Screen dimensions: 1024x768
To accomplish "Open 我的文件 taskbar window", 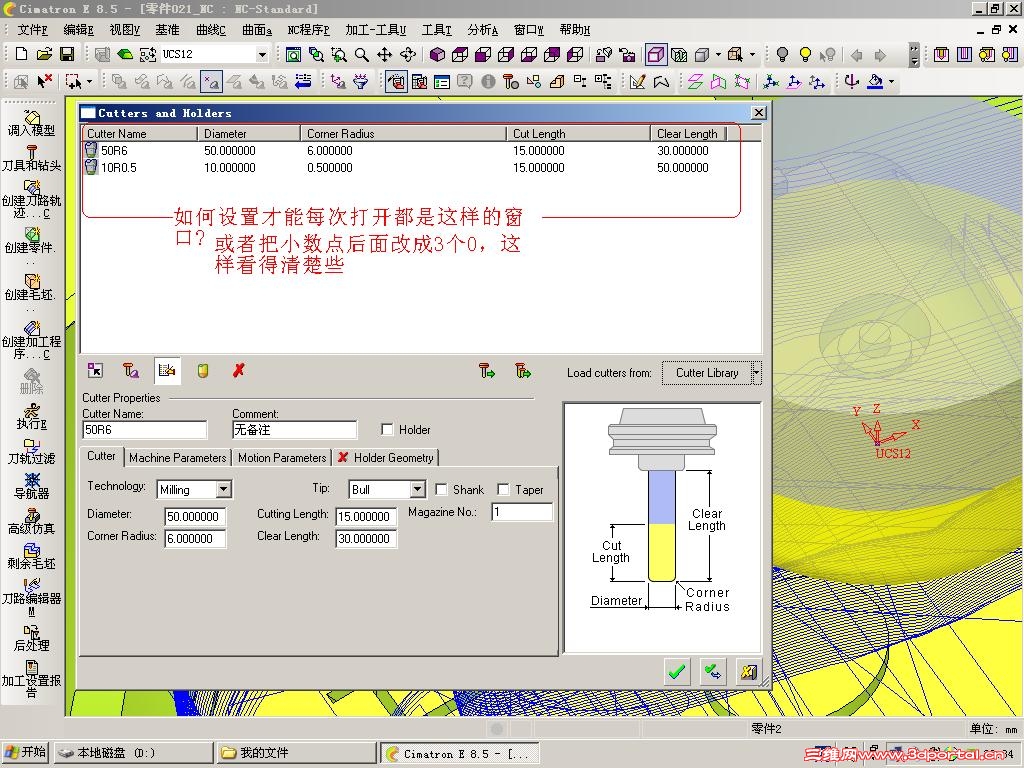I will point(296,752).
